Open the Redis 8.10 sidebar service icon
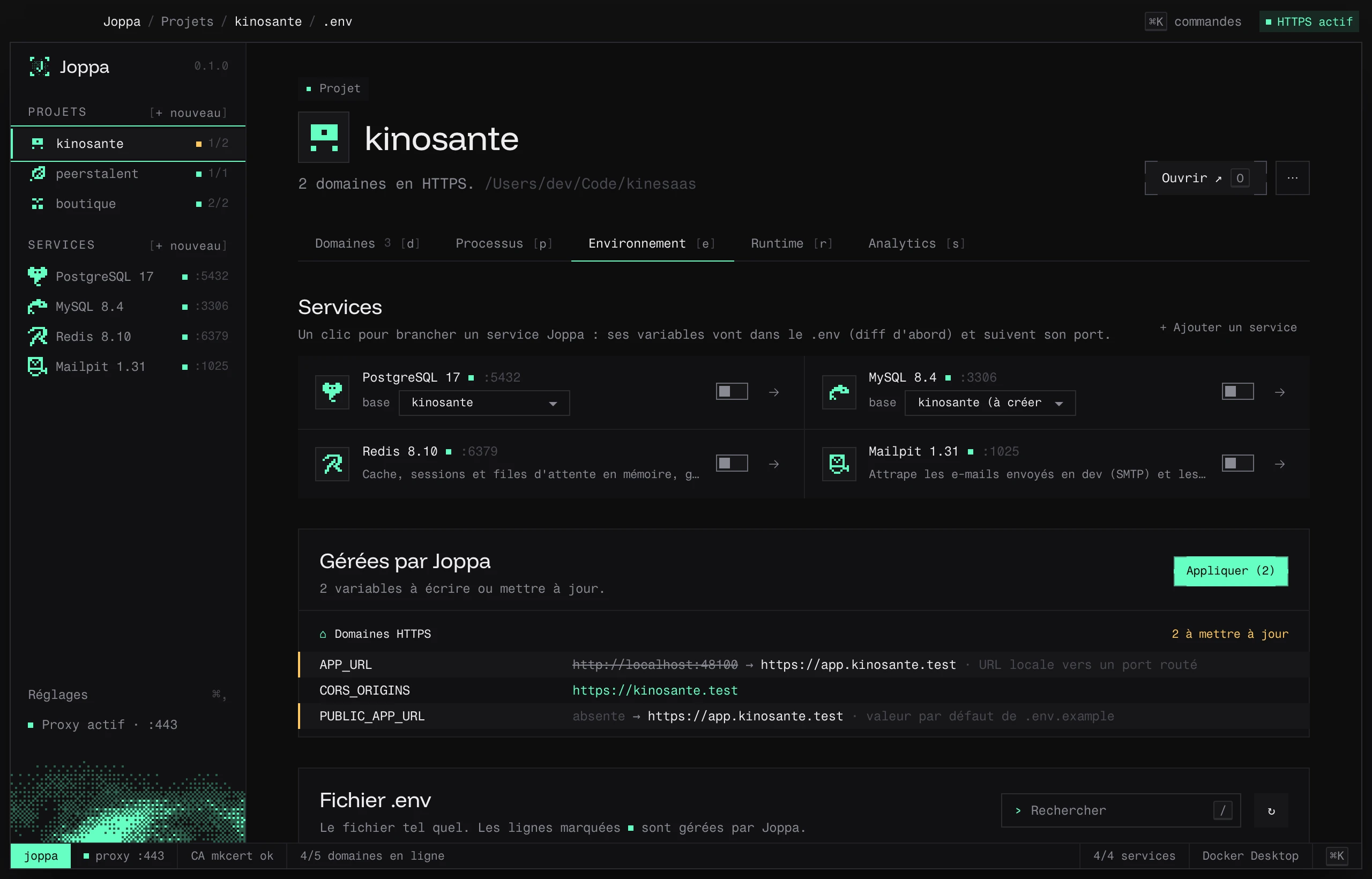This screenshot has height=879, width=1372. [x=38, y=336]
